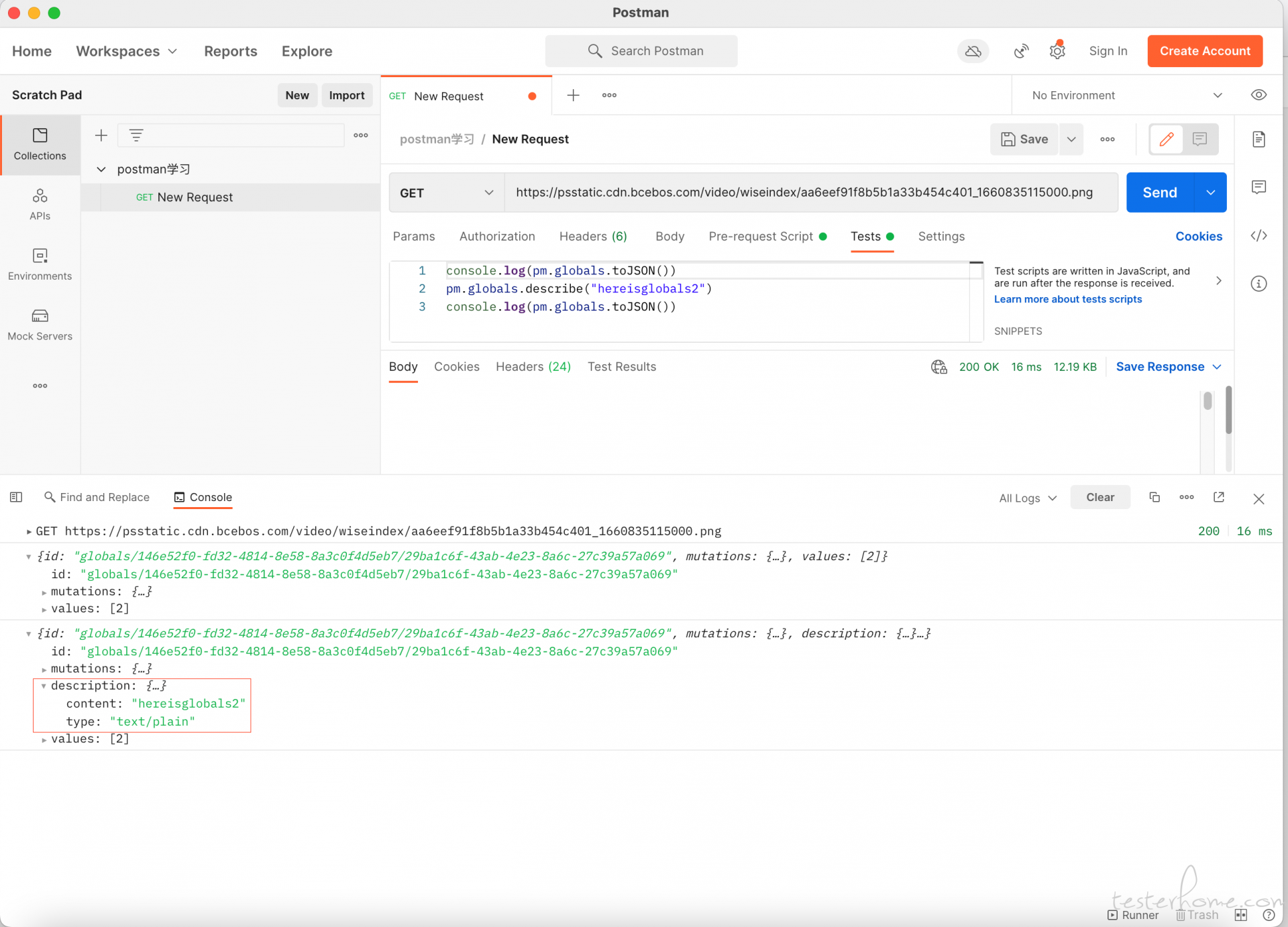The width and height of the screenshot is (1288, 927).
Task: Open comments icon in right sidebar
Action: click(1258, 187)
